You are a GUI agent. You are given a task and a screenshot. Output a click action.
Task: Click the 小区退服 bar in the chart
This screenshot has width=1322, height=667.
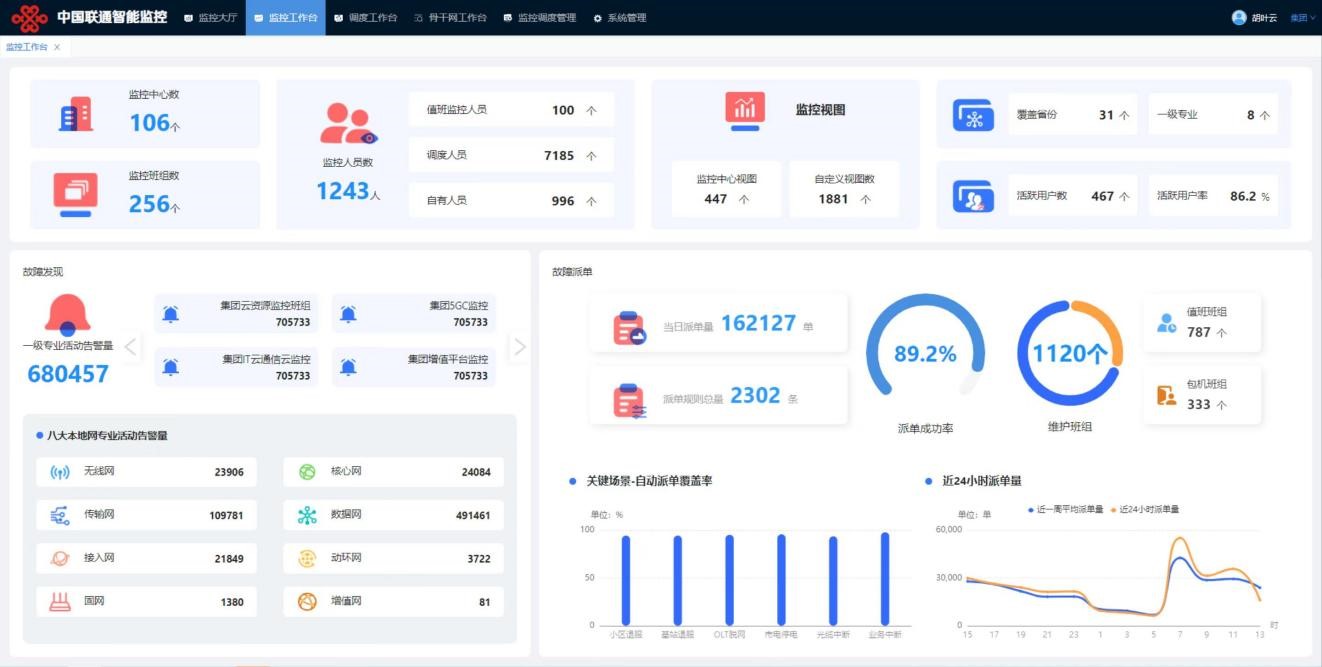pyautogui.click(x=626, y=580)
